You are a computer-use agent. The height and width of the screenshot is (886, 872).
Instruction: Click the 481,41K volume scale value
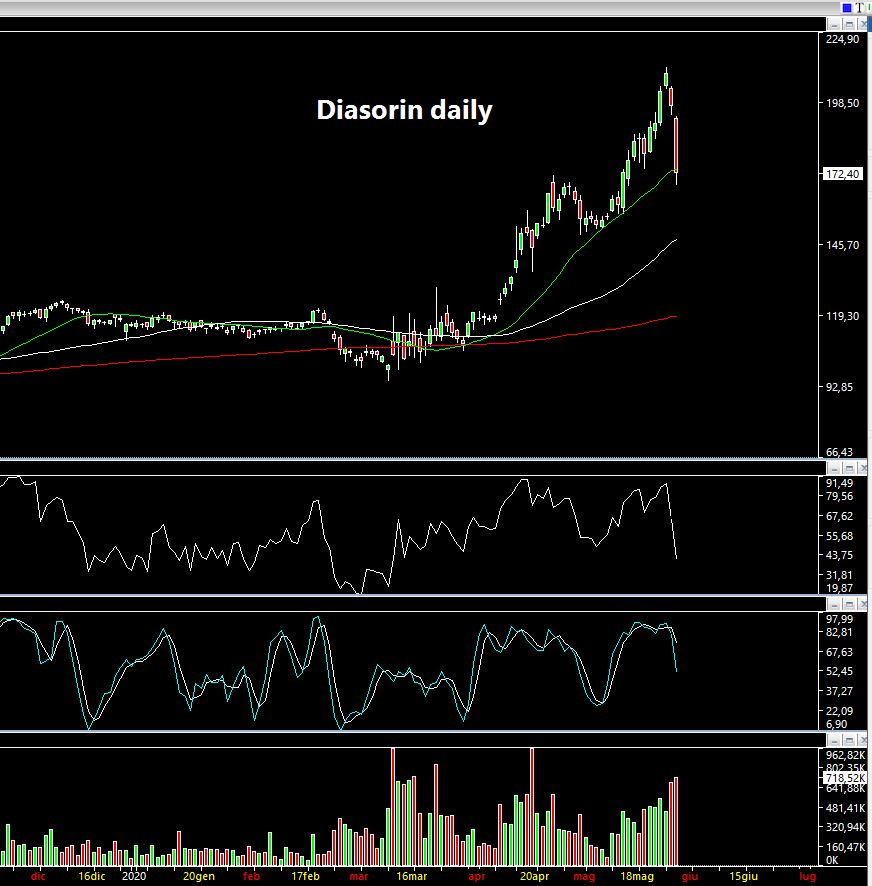[x=845, y=808]
